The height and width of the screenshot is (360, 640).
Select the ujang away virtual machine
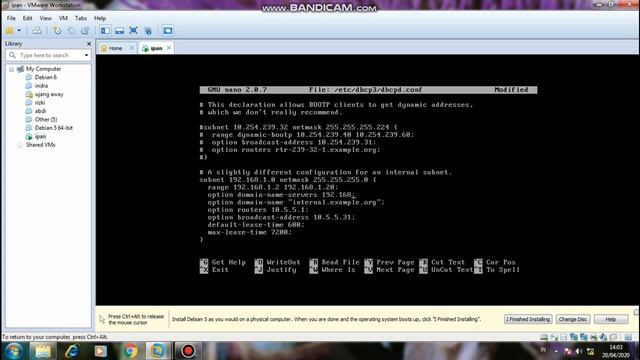coord(49,94)
